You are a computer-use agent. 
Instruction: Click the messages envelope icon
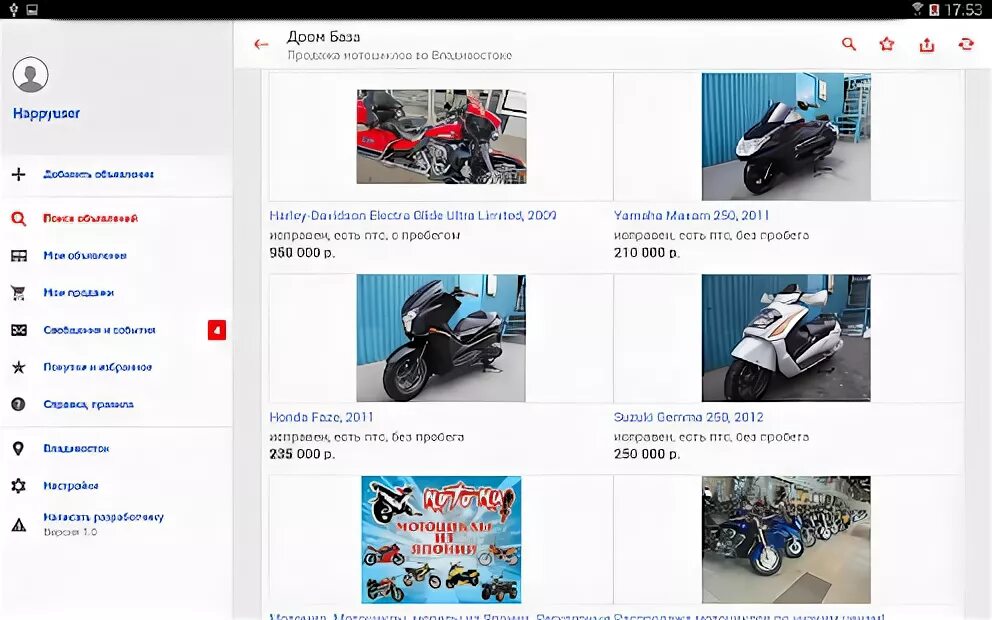click(19, 330)
